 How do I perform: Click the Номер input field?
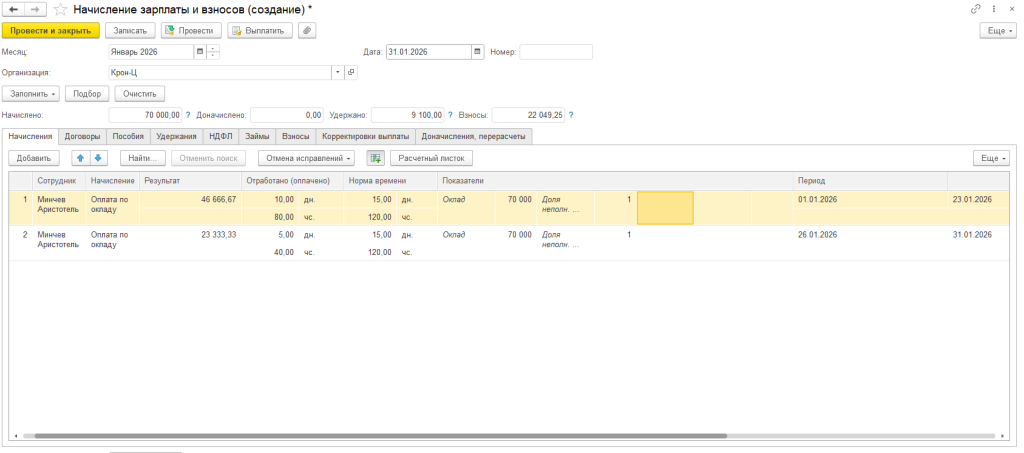(x=556, y=52)
